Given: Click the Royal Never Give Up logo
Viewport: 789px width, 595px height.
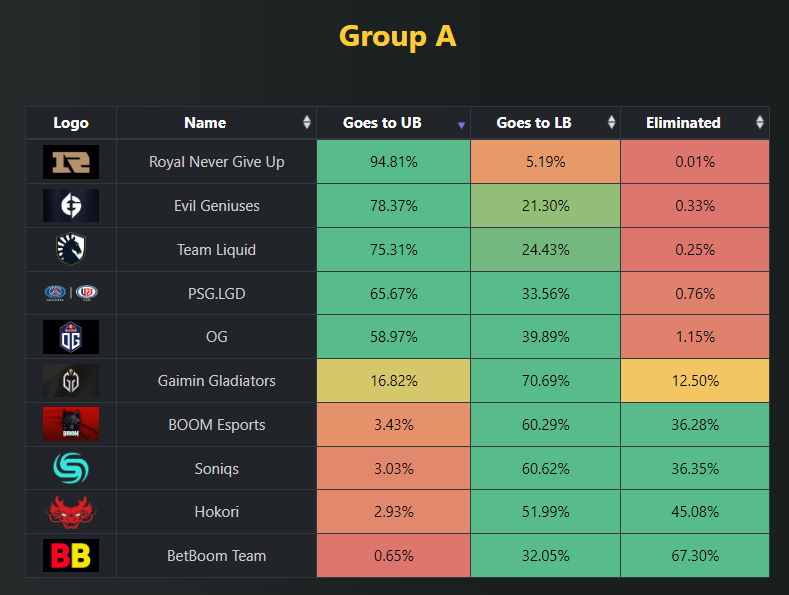Looking at the screenshot, I should [x=71, y=162].
